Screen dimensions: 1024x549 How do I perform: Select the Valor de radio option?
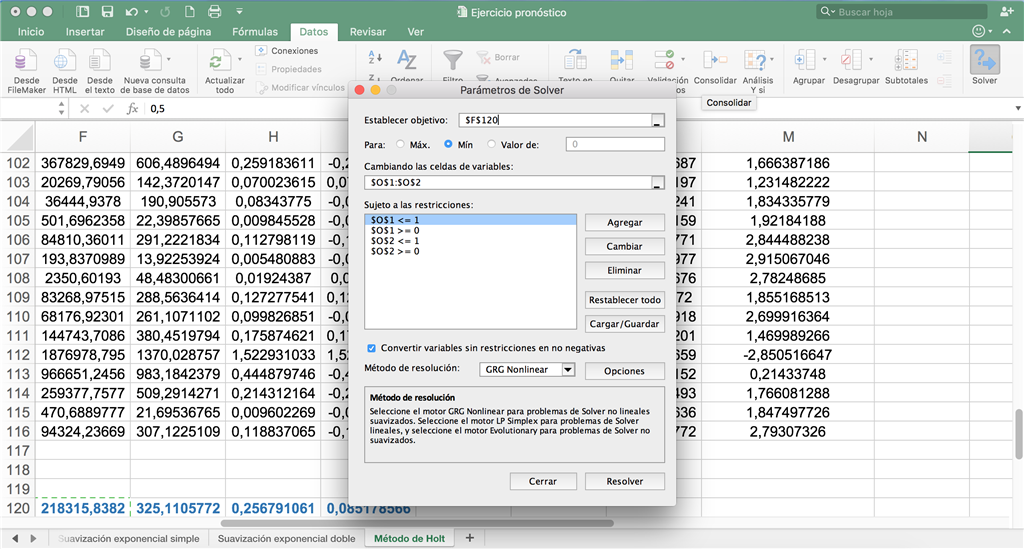click(x=493, y=144)
